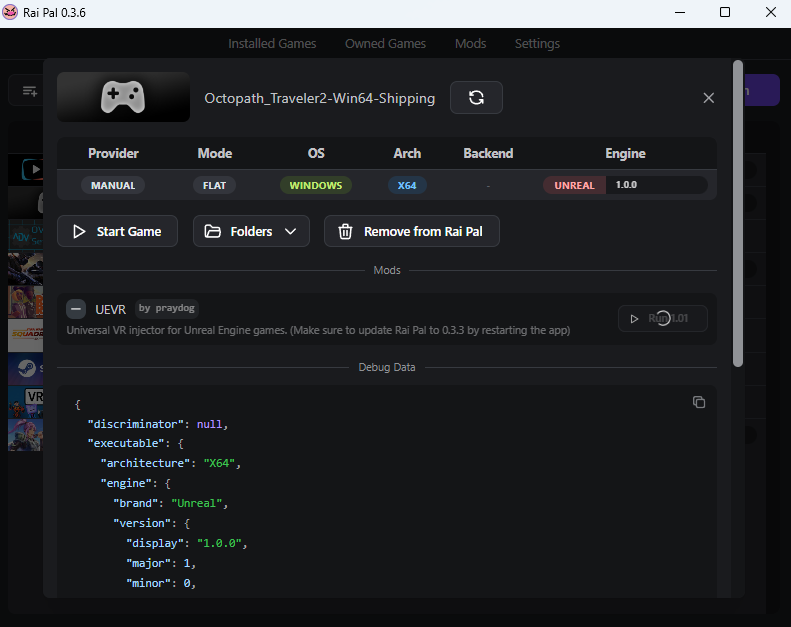Click the Mode column header

(x=214, y=153)
